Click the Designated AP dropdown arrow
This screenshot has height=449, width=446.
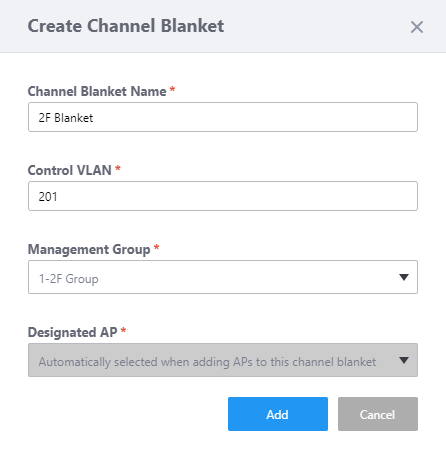coord(404,360)
